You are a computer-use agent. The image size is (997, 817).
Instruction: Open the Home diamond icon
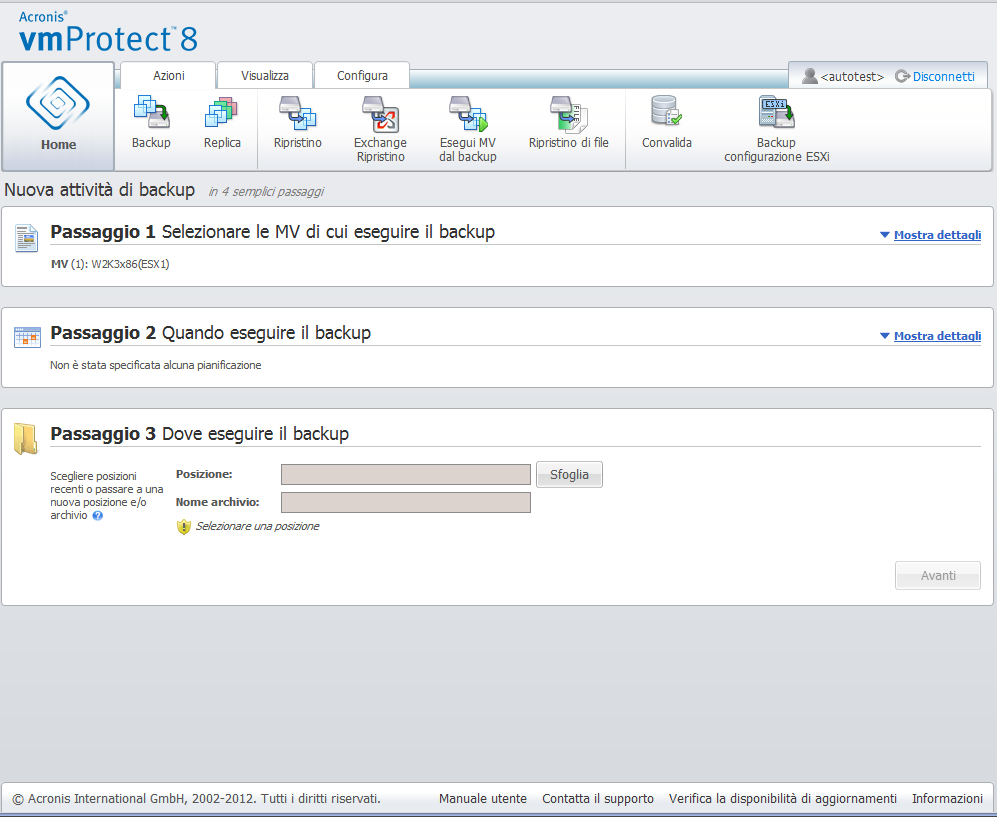[58, 102]
